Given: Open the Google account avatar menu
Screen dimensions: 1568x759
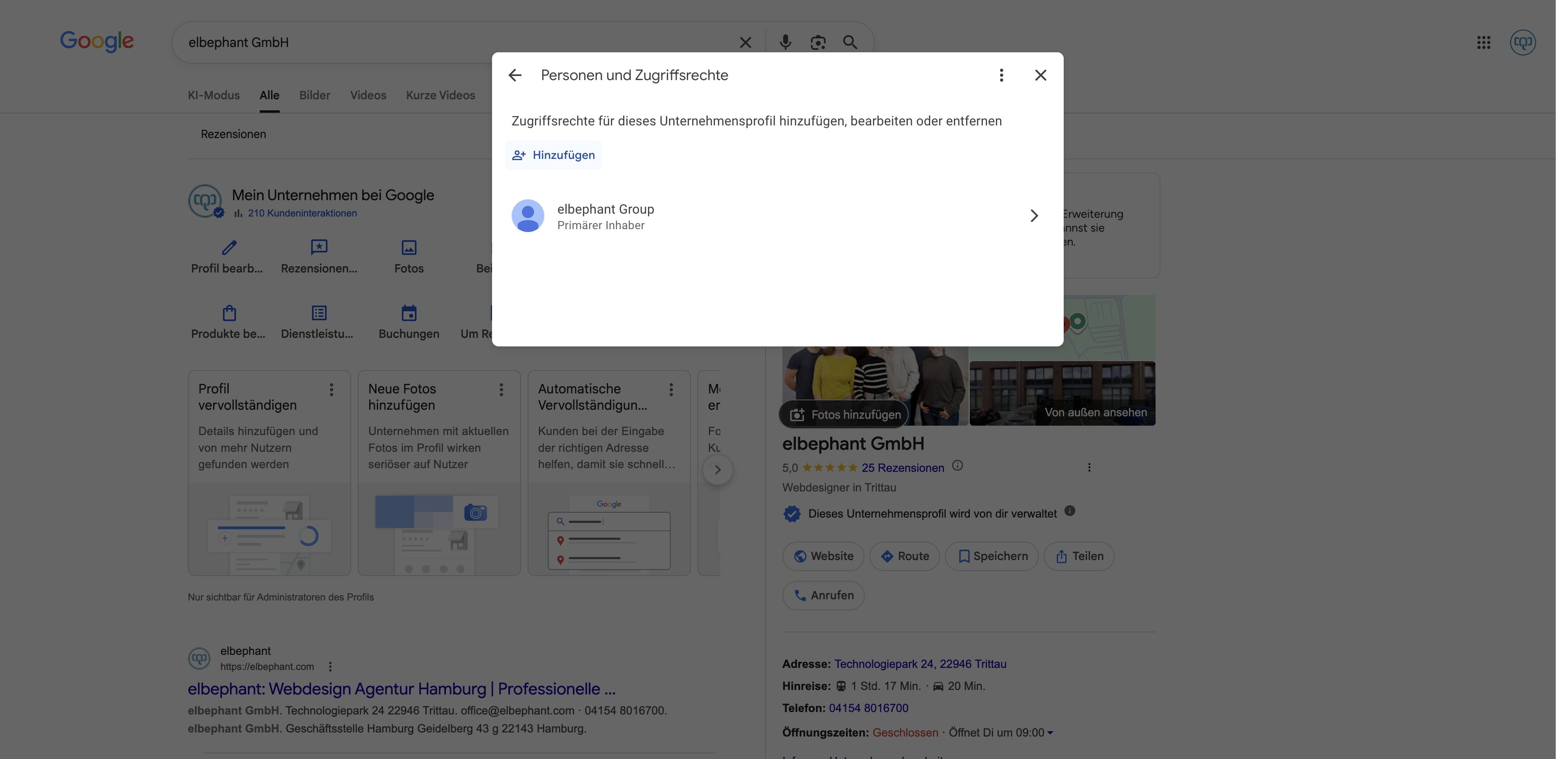Looking at the screenshot, I should [x=1522, y=42].
